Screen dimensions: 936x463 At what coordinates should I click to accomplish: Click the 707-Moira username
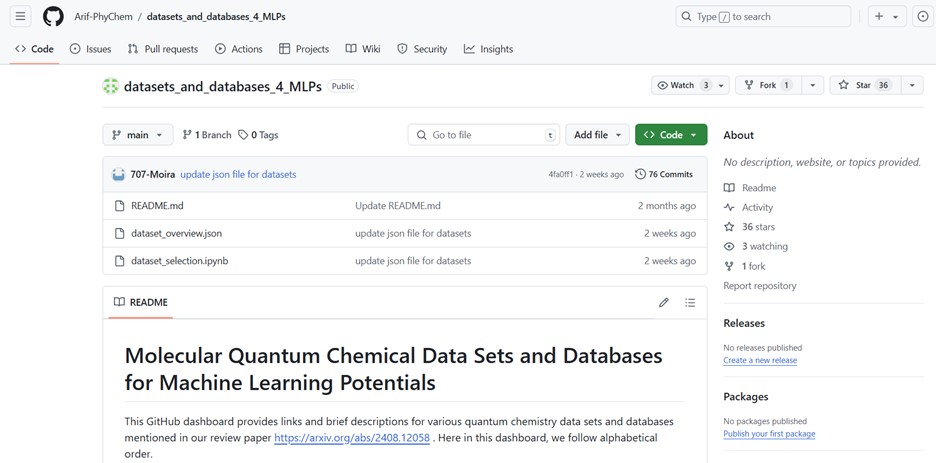click(x=153, y=174)
